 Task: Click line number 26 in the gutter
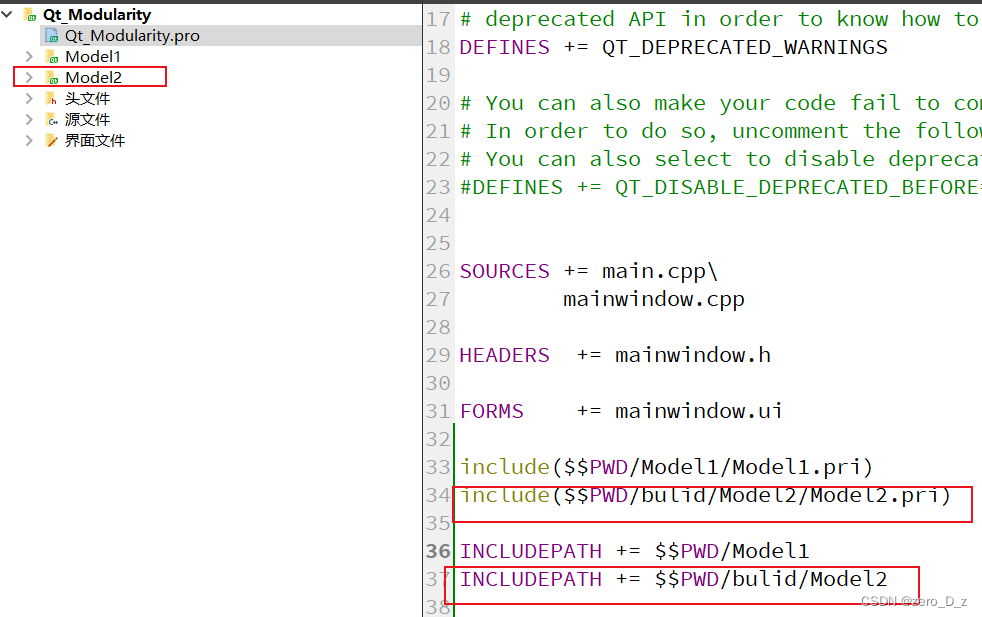438,271
